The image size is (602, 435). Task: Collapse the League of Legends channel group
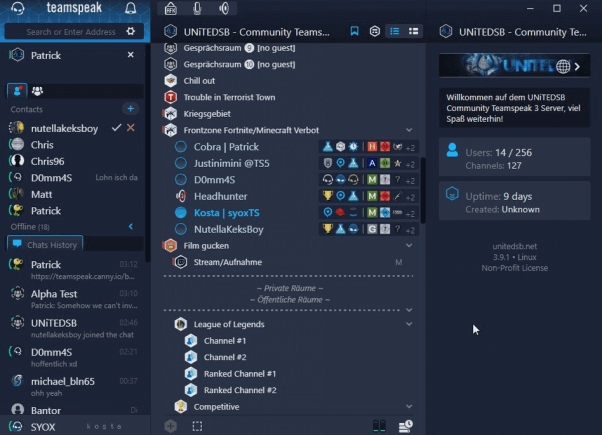(x=409, y=324)
